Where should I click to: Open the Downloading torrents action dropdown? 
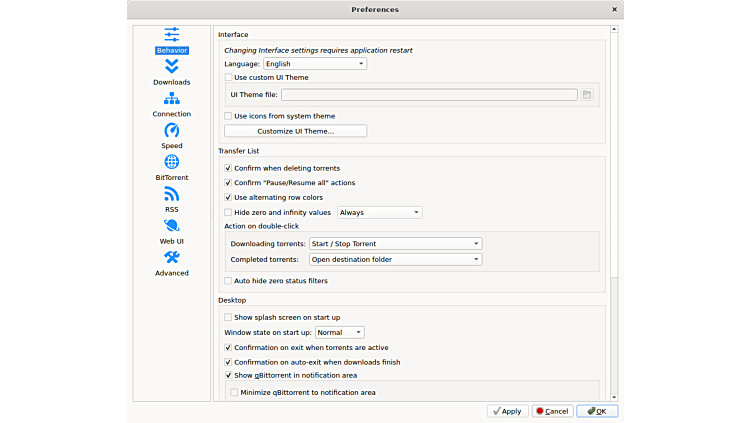(x=395, y=244)
